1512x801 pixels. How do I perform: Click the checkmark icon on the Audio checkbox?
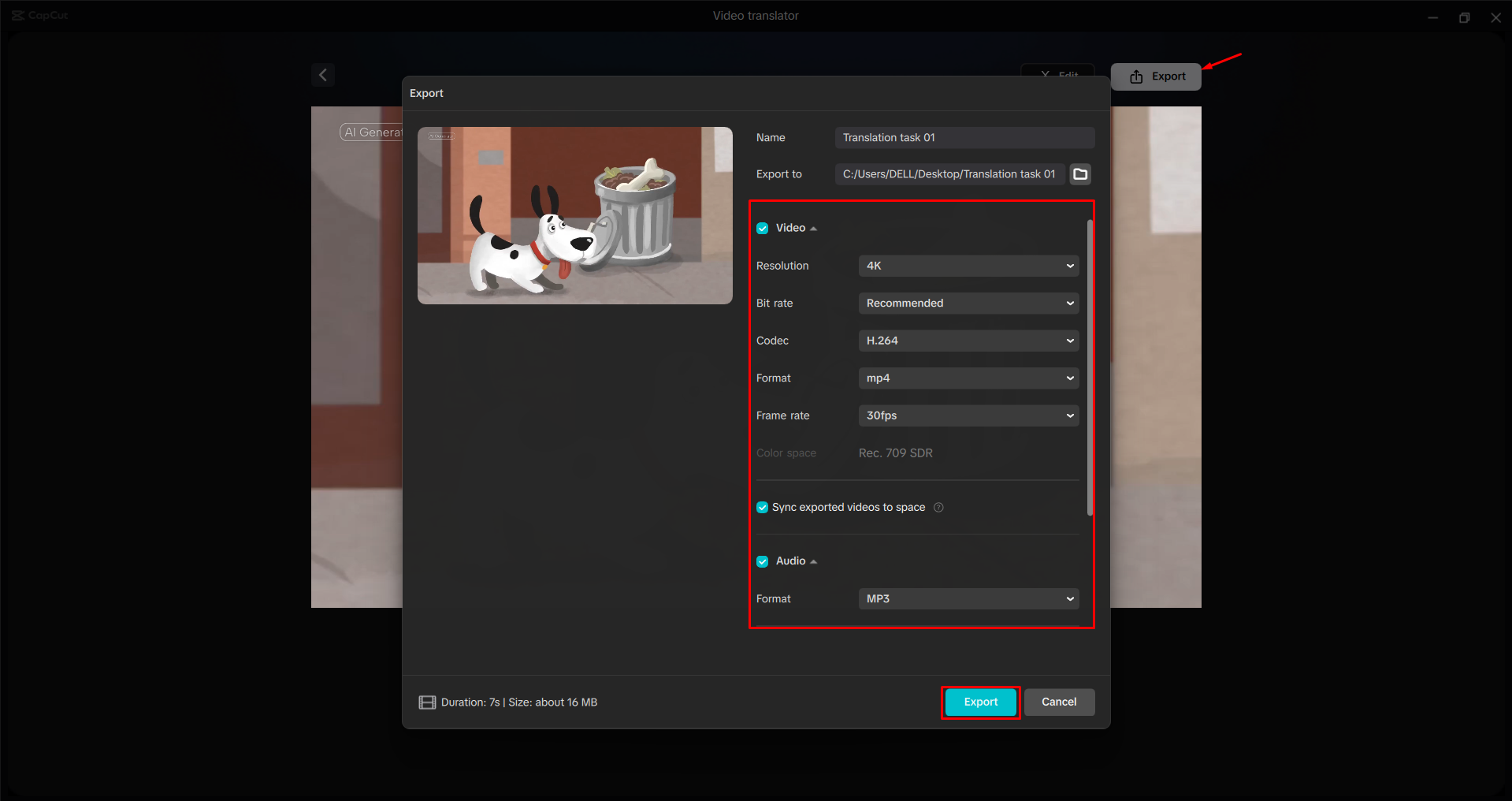[x=762, y=561]
